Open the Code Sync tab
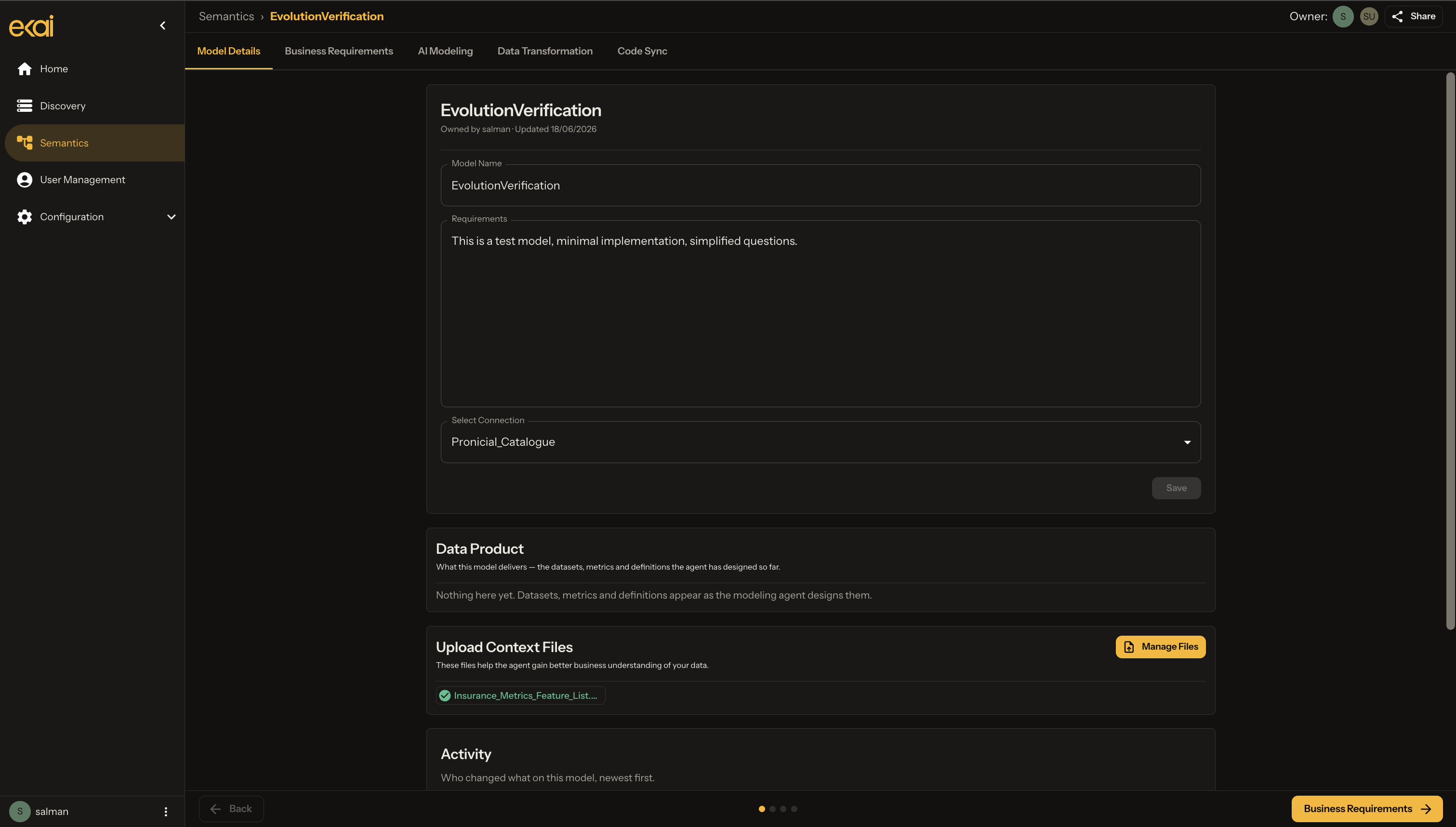1456x827 pixels. point(643,51)
